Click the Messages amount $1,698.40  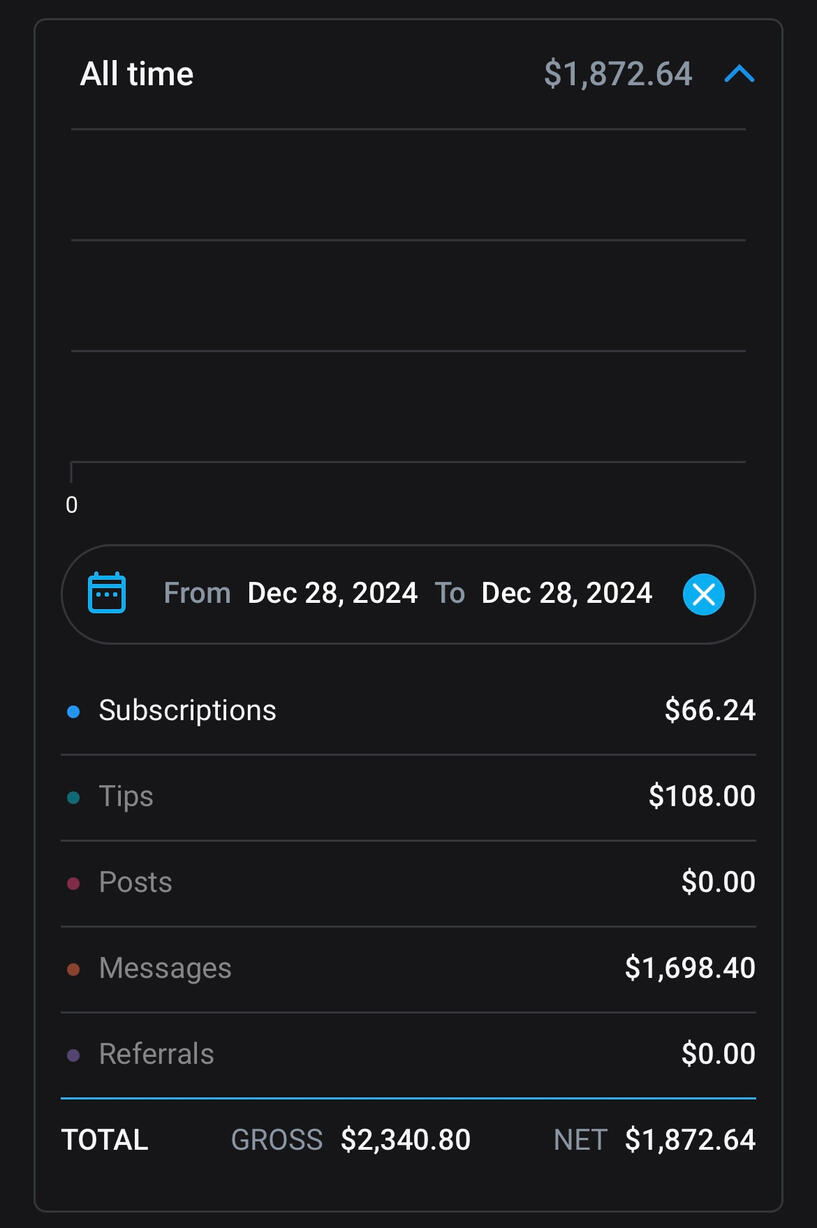tap(690, 969)
